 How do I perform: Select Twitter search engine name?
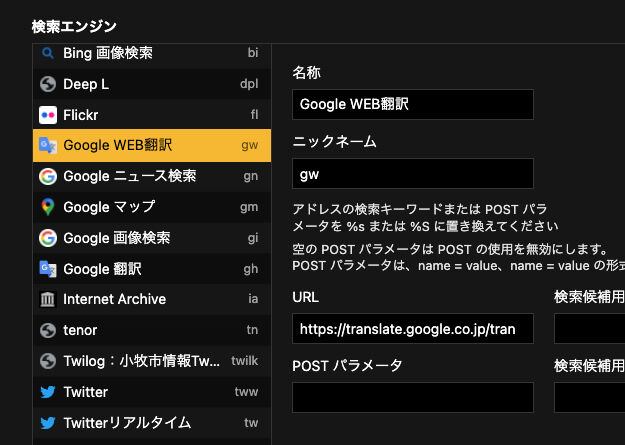pyautogui.click(x=85, y=392)
